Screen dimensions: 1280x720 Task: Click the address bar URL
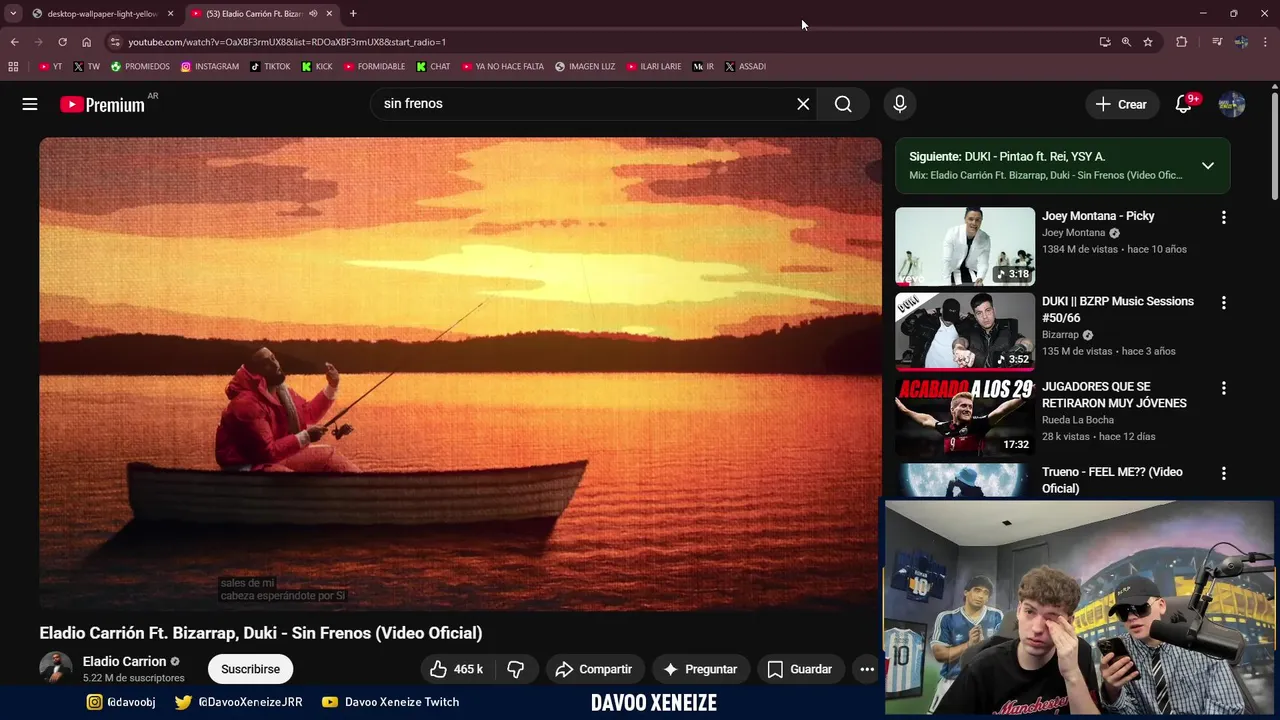[x=287, y=42]
